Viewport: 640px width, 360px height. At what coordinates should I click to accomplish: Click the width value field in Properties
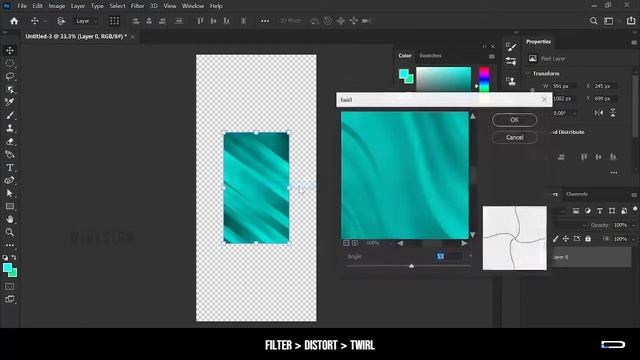coord(563,86)
